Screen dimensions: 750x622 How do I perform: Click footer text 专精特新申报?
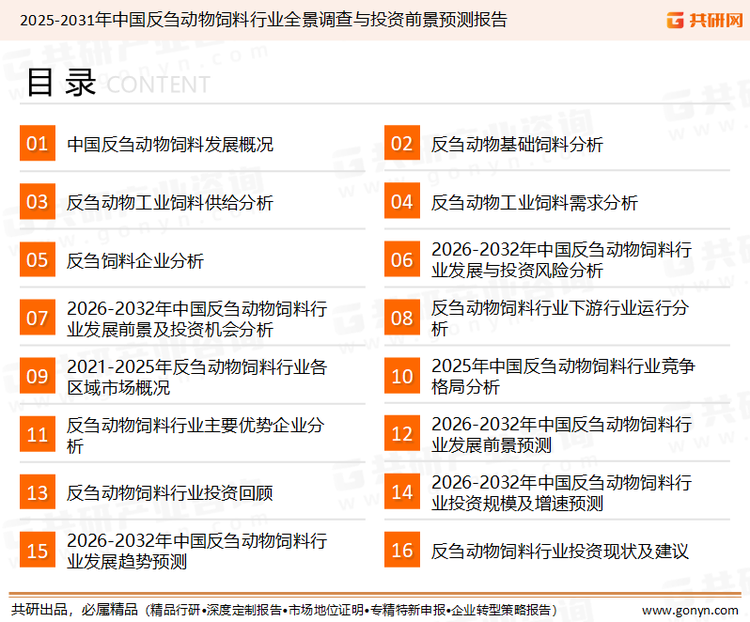(408, 610)
